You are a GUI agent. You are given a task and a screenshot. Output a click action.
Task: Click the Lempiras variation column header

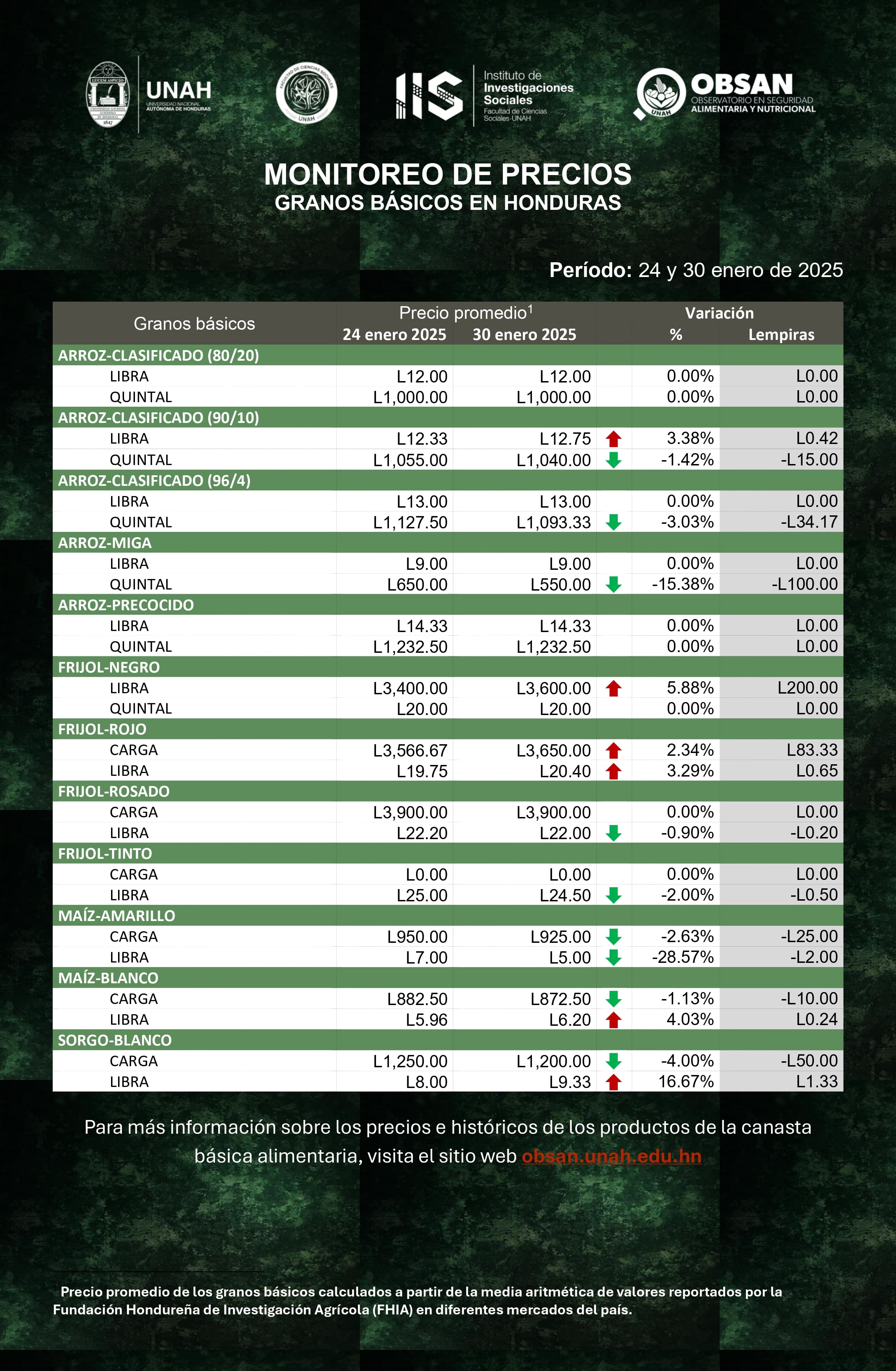point(781,335)
